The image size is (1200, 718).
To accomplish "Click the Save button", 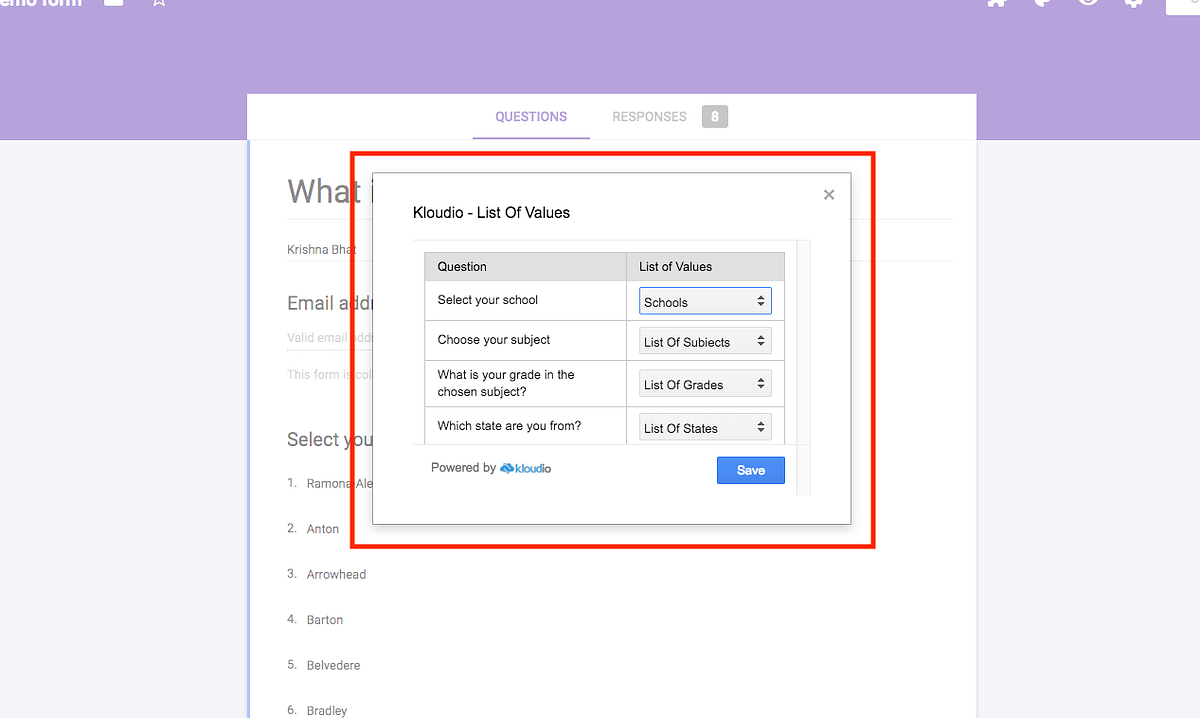I will tap(751, 470).
